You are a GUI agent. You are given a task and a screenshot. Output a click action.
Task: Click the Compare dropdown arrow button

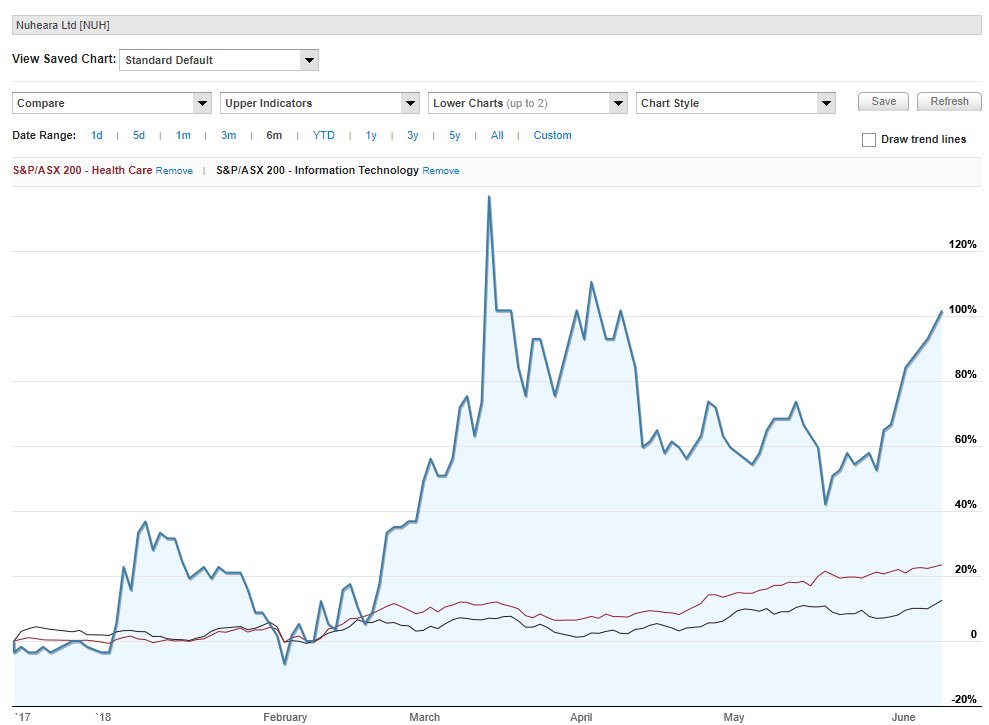(x=202, y=103)
